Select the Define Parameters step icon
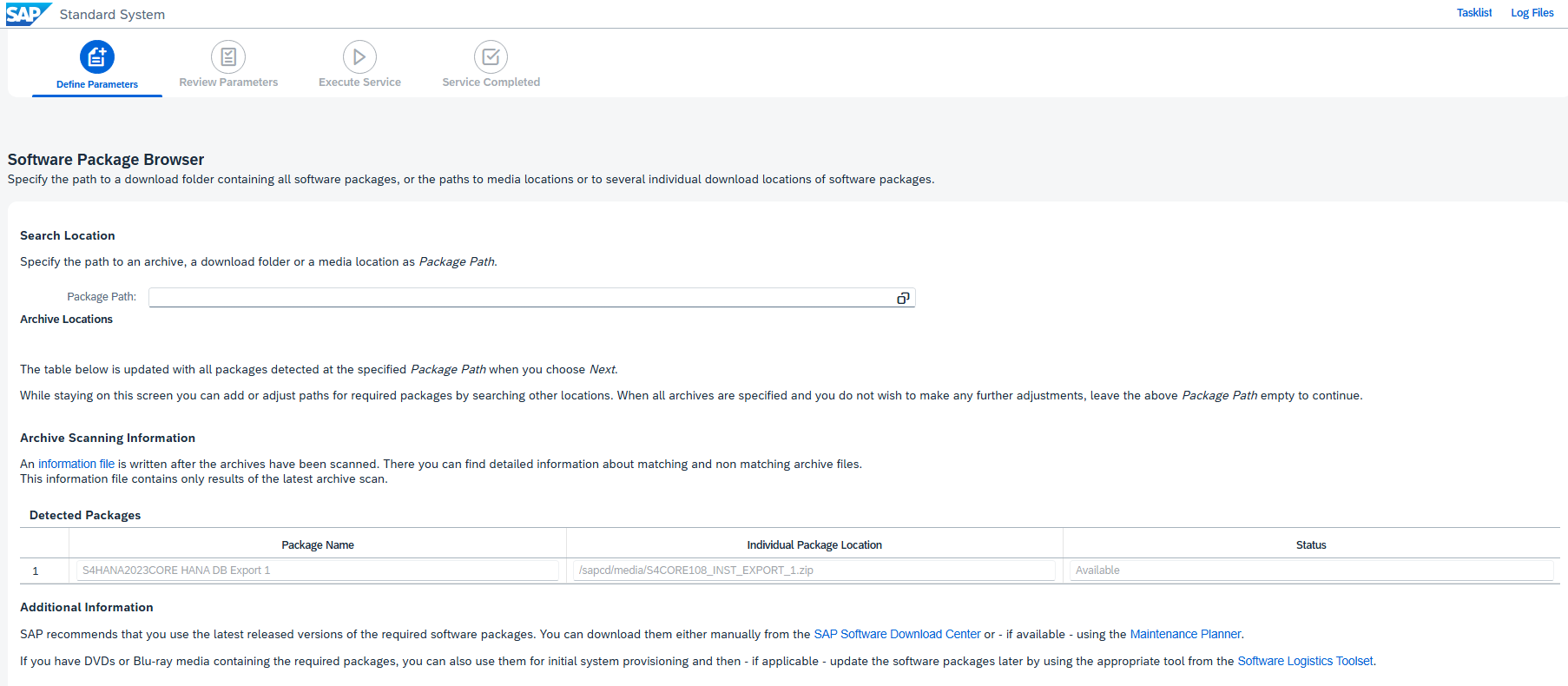This screenshot has height=686, width=1568. click(97, 57)
